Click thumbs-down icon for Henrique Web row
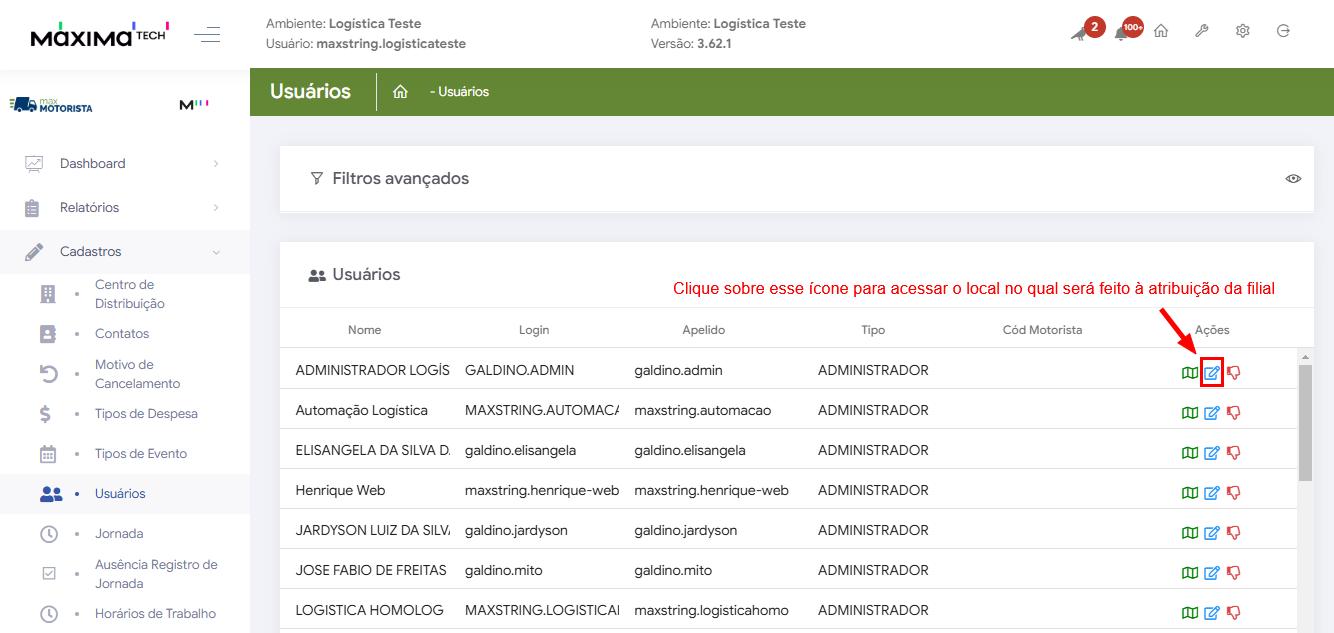The image size is (1334, 633). coord(1233,492)
